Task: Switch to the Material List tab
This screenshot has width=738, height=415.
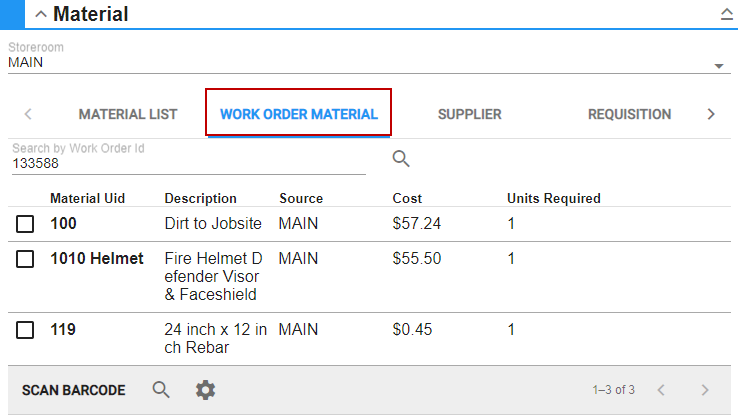Action: tap(128, 114)
